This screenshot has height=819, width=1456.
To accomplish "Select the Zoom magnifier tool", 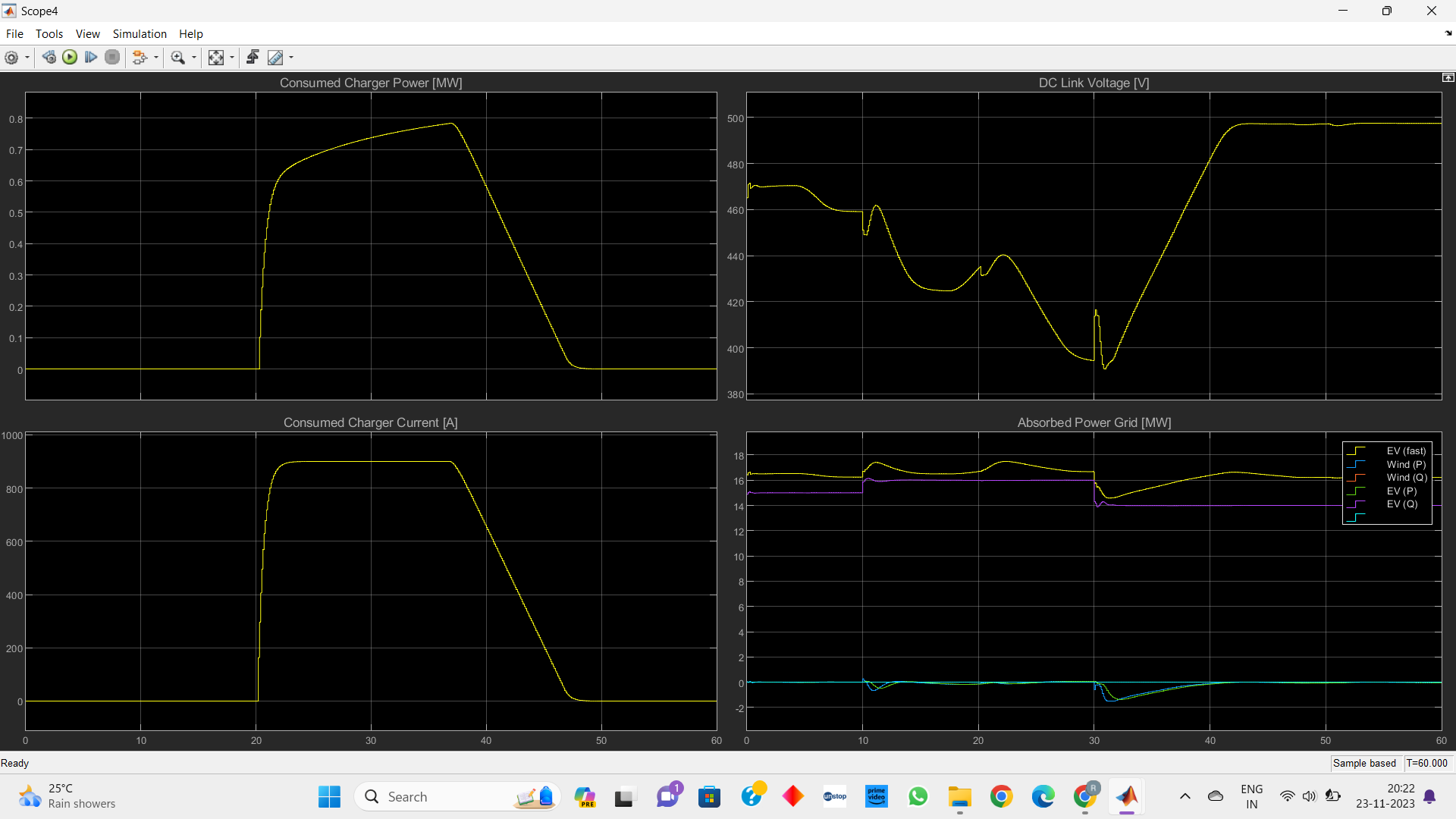I will [178, 58].
